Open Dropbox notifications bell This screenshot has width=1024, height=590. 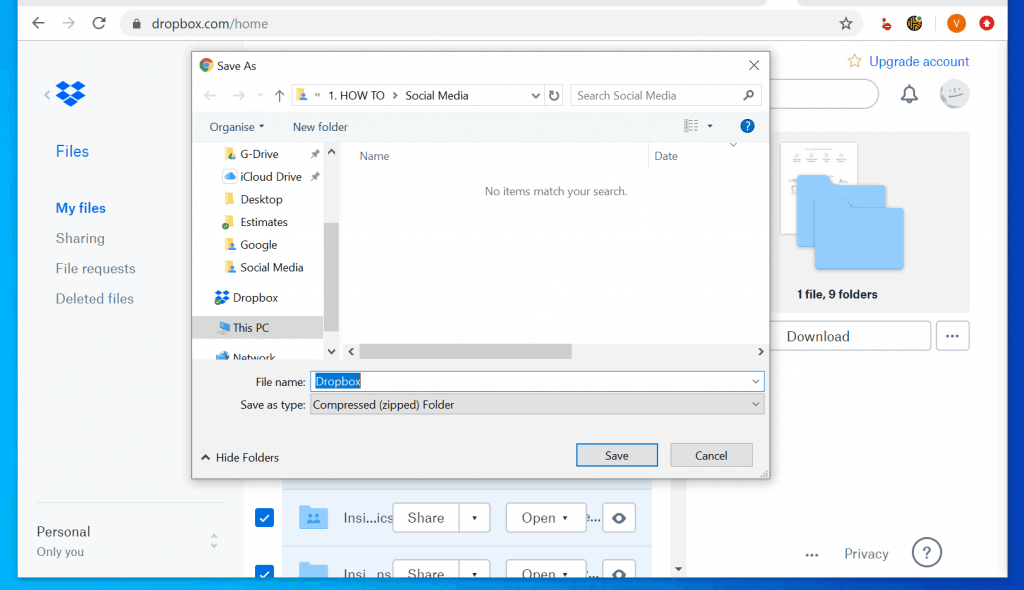tap(909, 94)
